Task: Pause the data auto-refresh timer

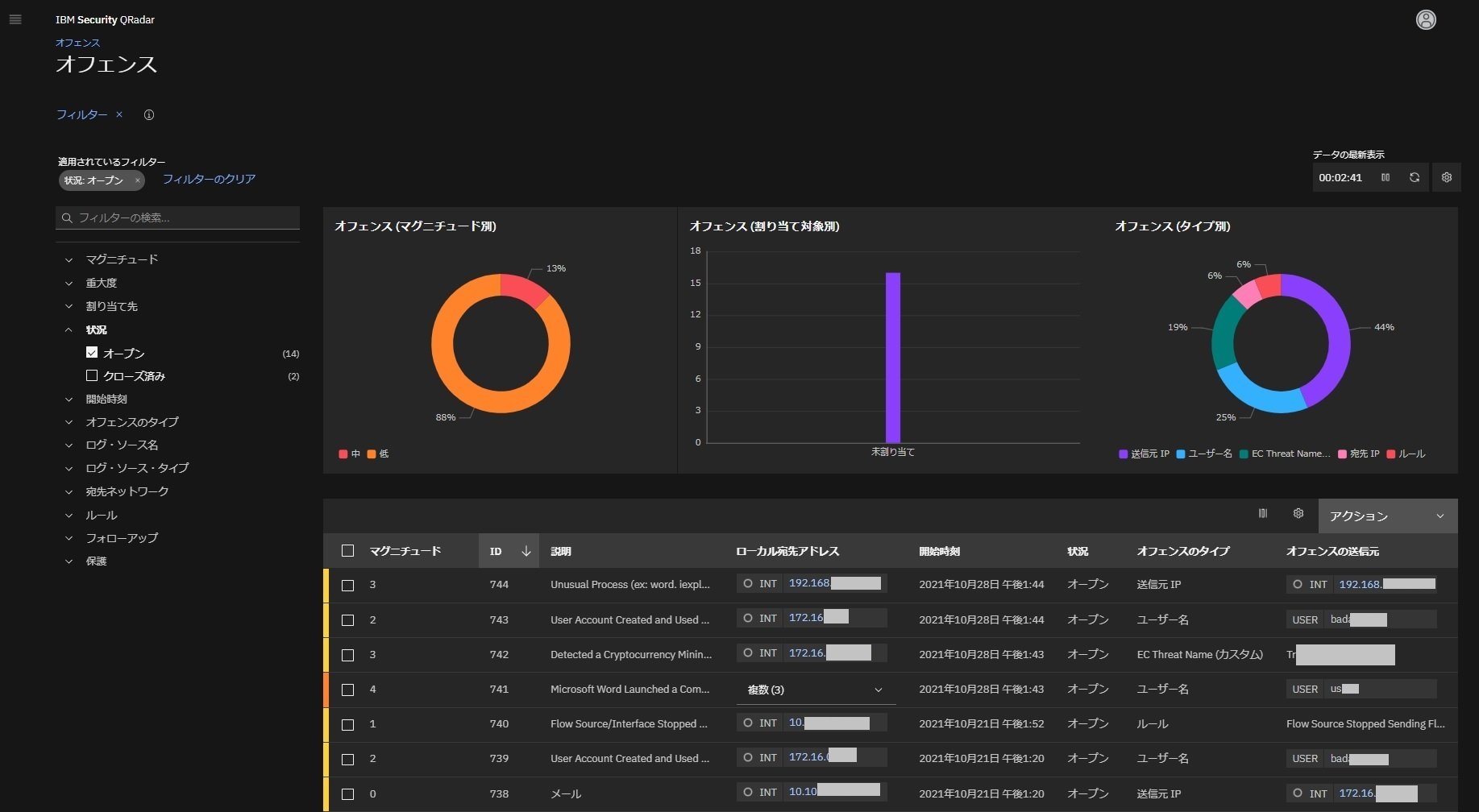Action: (x=1386, y=177)
